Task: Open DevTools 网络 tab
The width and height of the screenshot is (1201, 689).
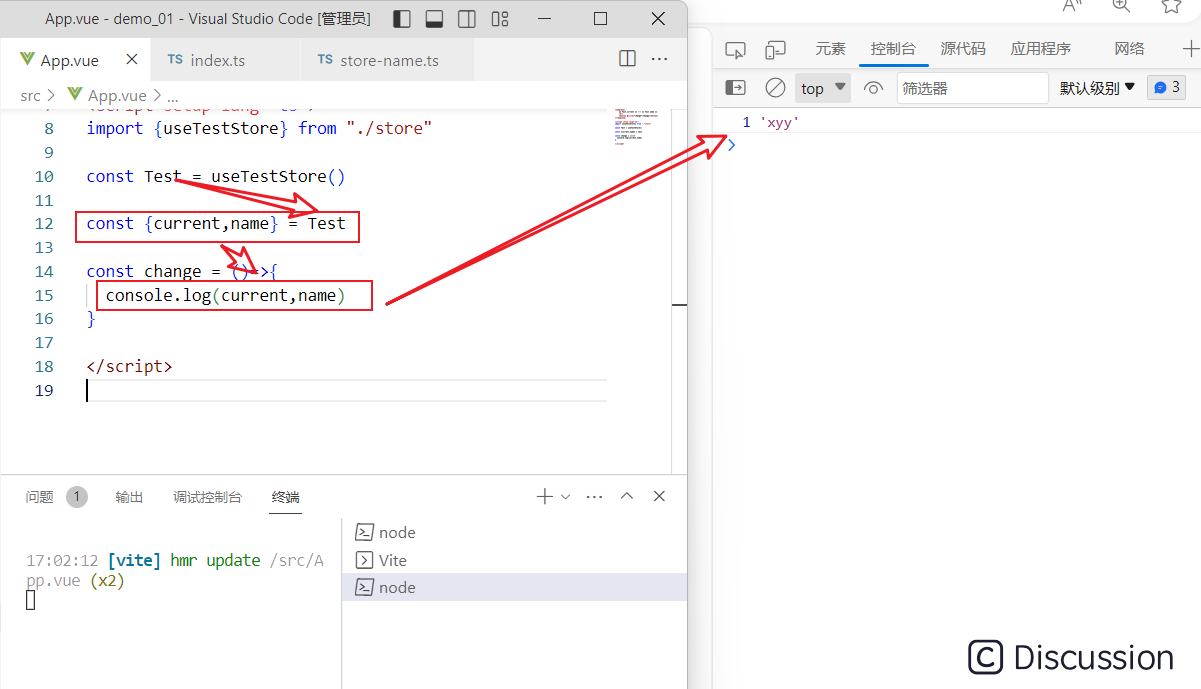Action: [1129, 48]
